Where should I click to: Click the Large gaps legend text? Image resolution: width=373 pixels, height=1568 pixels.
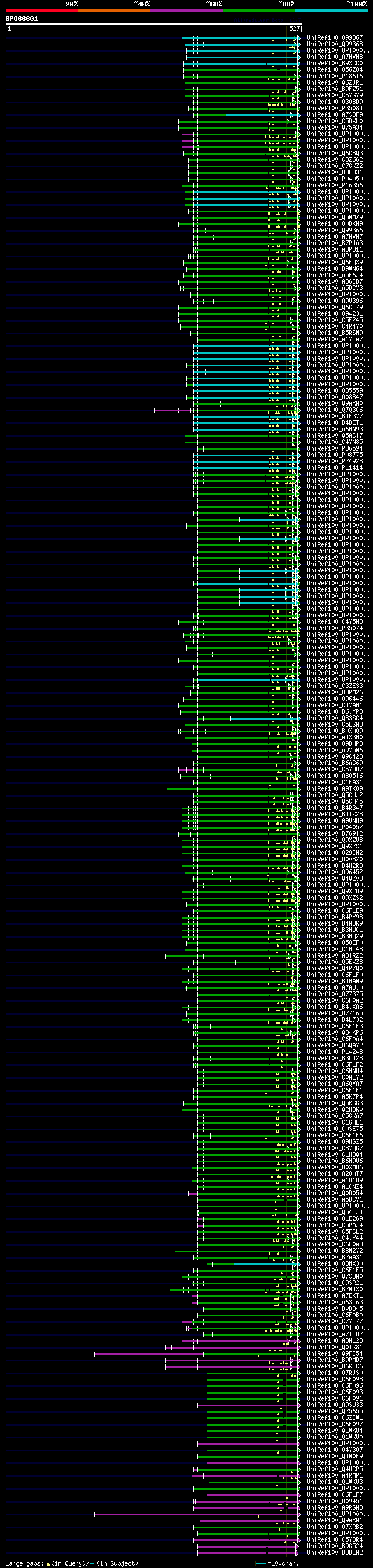pos(72,1563)
